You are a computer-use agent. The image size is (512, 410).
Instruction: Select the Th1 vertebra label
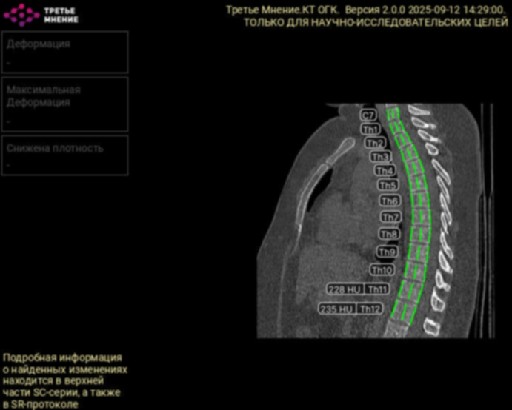pos(370,129)
